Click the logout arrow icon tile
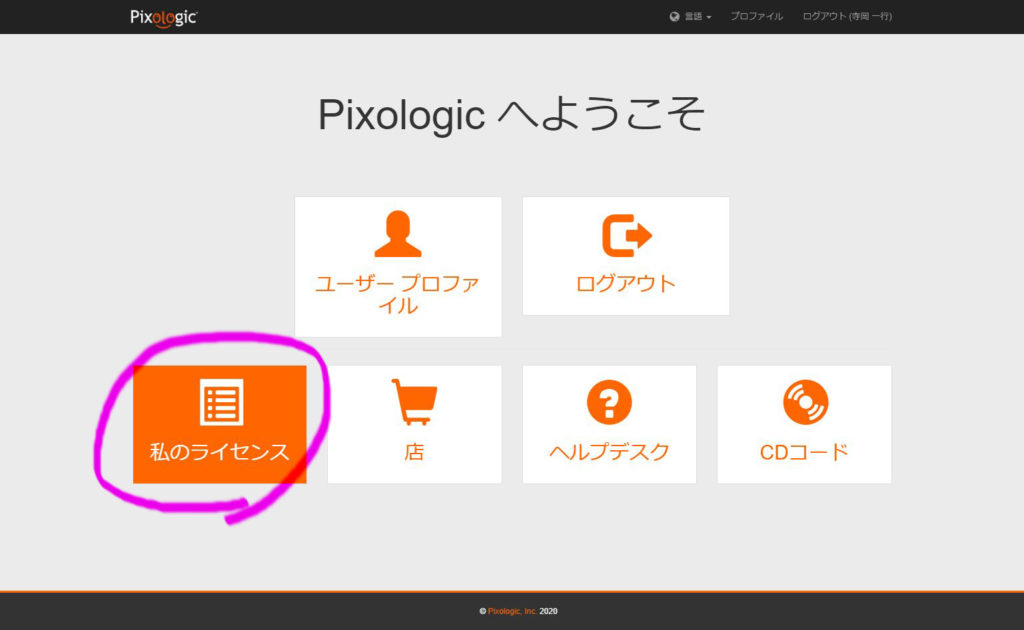Screen dimensions: 1024x630 [x=626, y=235]
